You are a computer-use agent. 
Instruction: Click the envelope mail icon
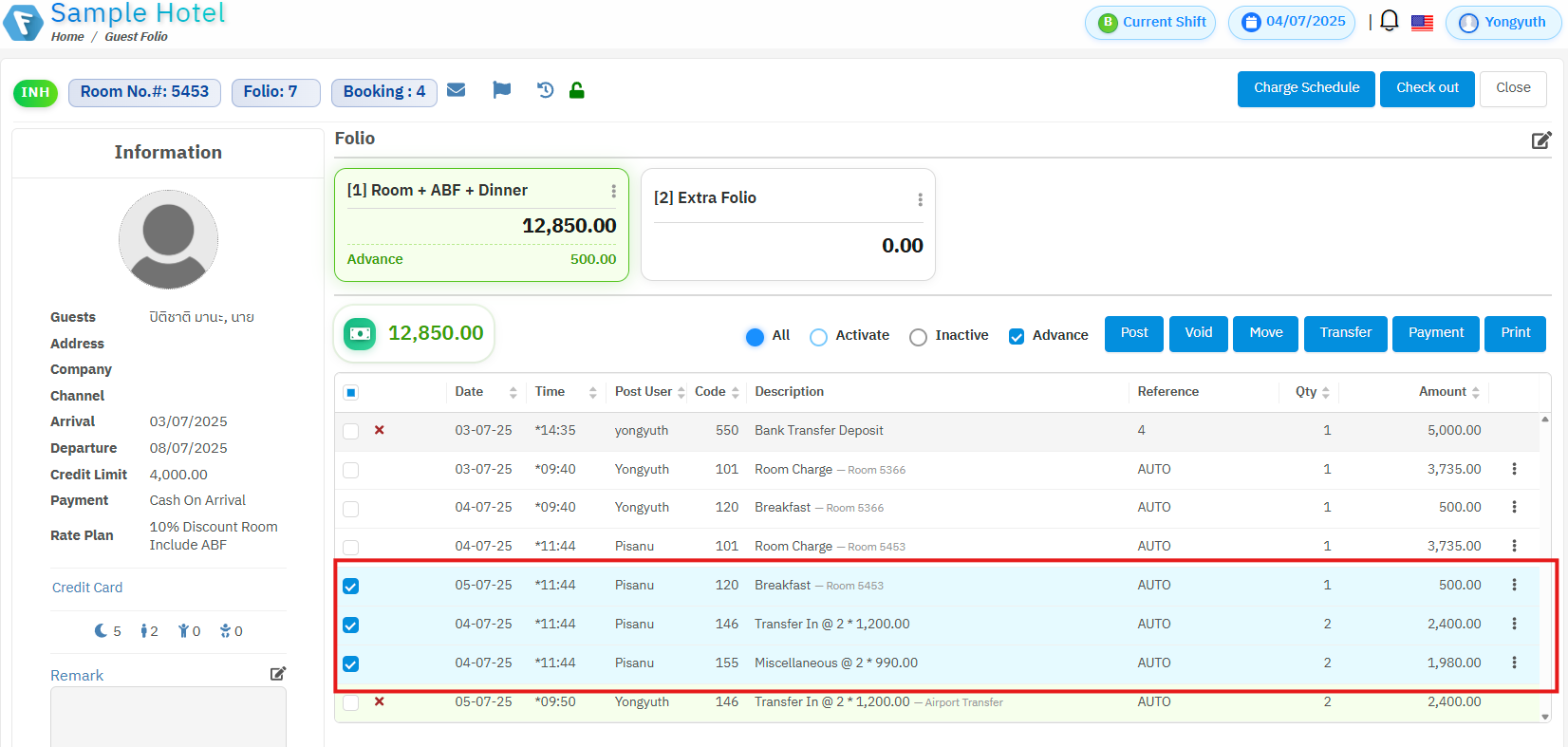pyautogui.click(x=457, y=90)
